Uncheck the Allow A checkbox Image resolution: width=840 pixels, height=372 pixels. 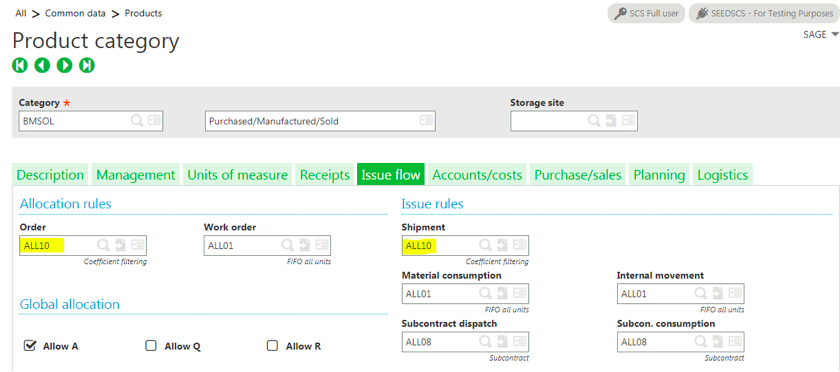coord(30,346)
